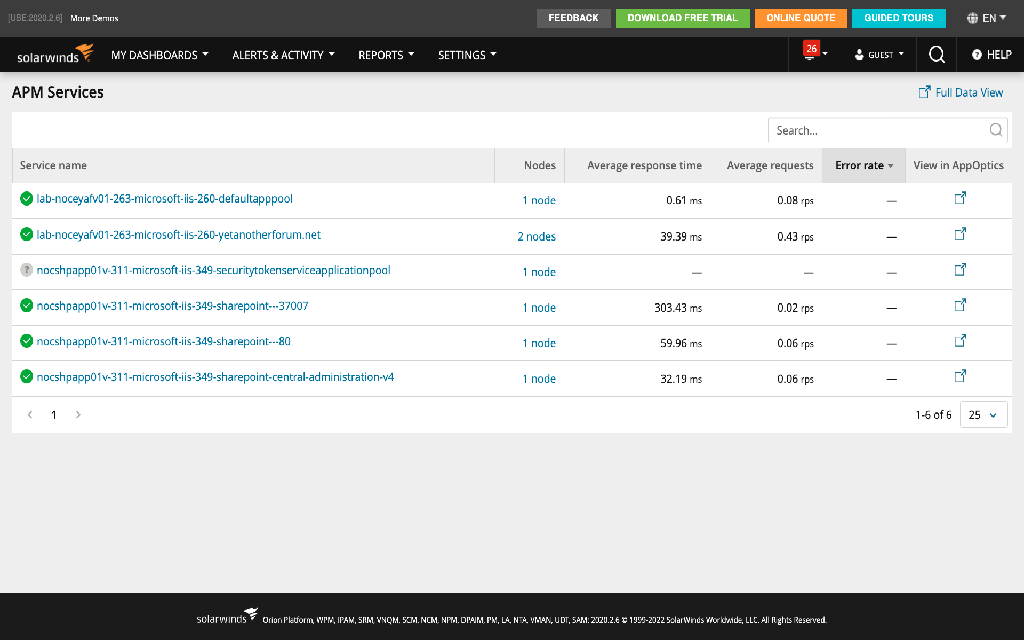Open the My Dashboards menu
1024x640 pixels.
coord(159,55)
